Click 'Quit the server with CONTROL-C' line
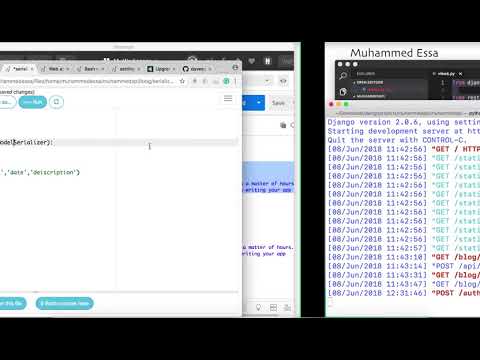This screenshot has width=480, height=360. point(398,140)
